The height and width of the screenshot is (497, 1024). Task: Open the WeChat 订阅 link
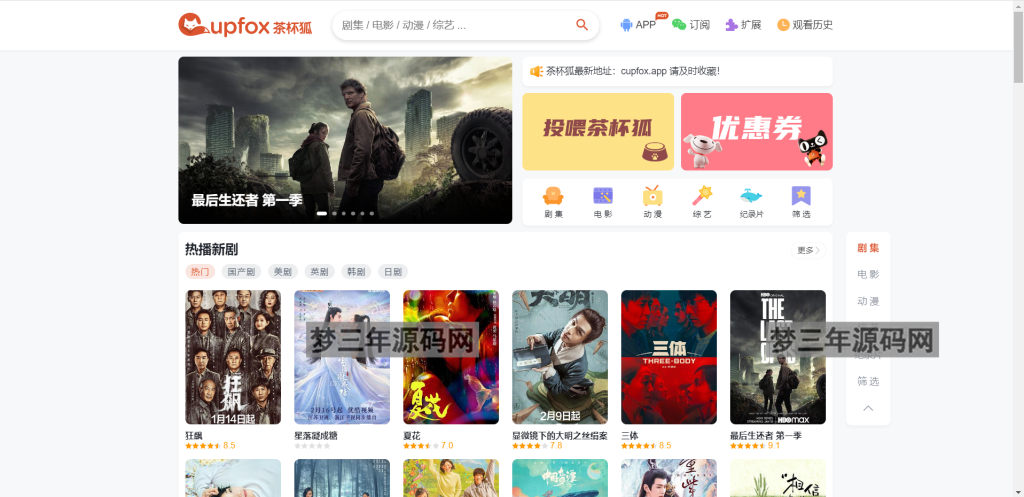coord(691,25)
